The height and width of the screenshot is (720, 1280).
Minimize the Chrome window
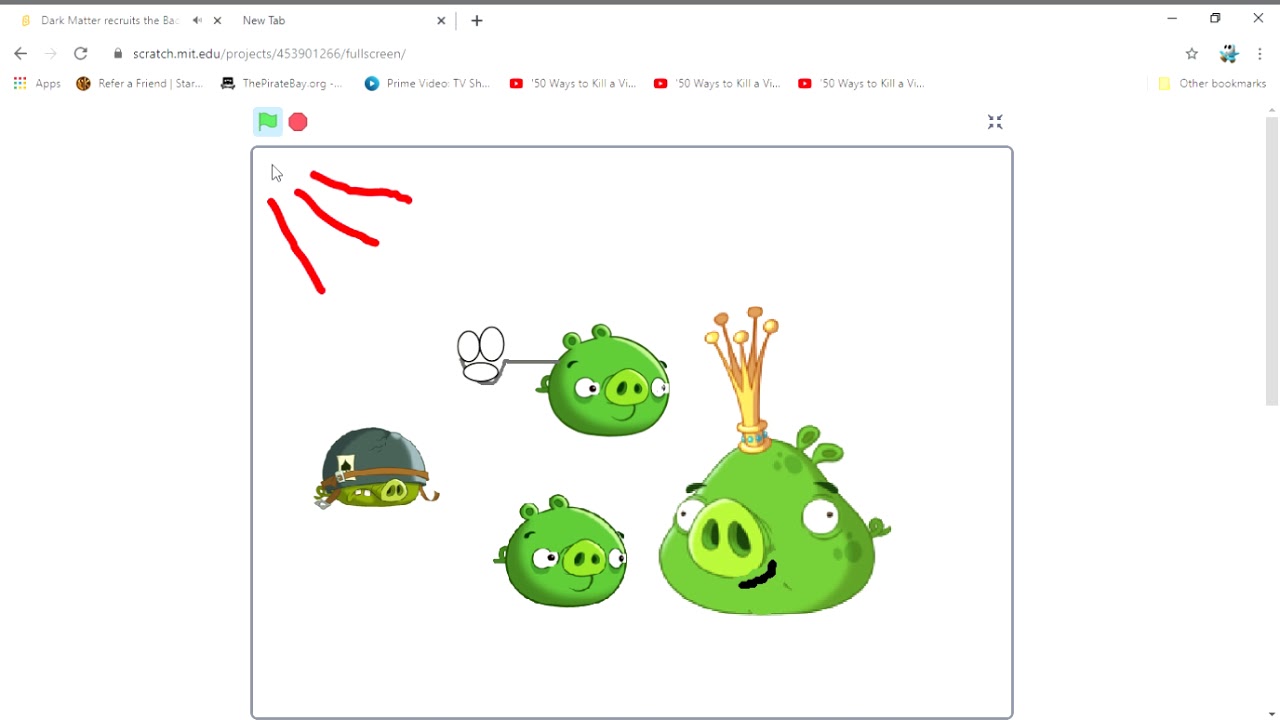[1172, 18]
